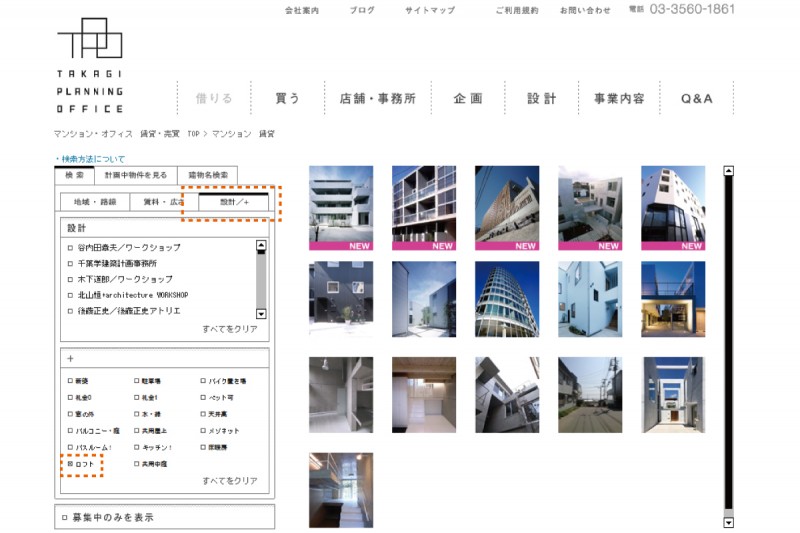Open the ご利用規約 link
Image resolution: width=800 pixels, height=533 pixels.
[x=517, y=10]
